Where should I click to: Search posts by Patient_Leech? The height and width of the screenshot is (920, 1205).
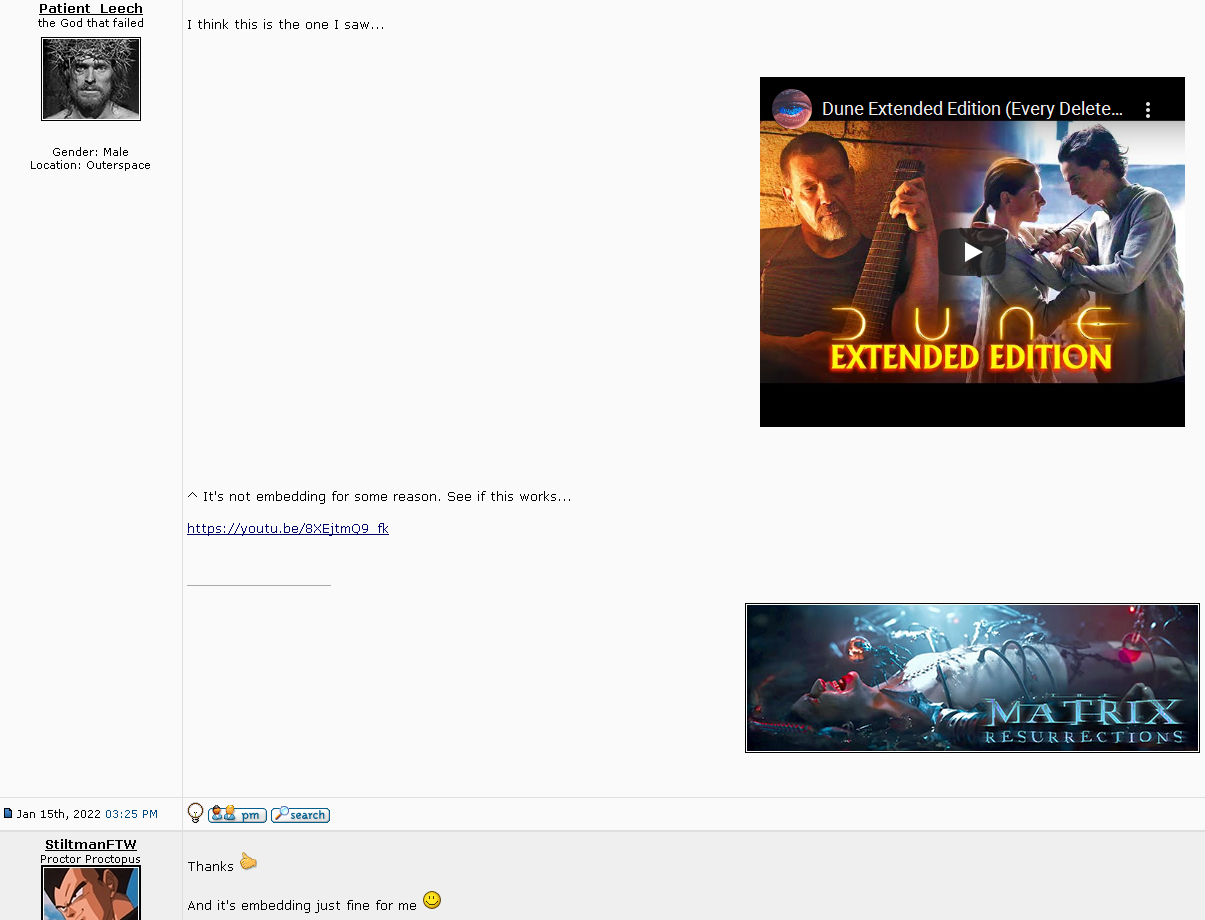coord(300,814)
